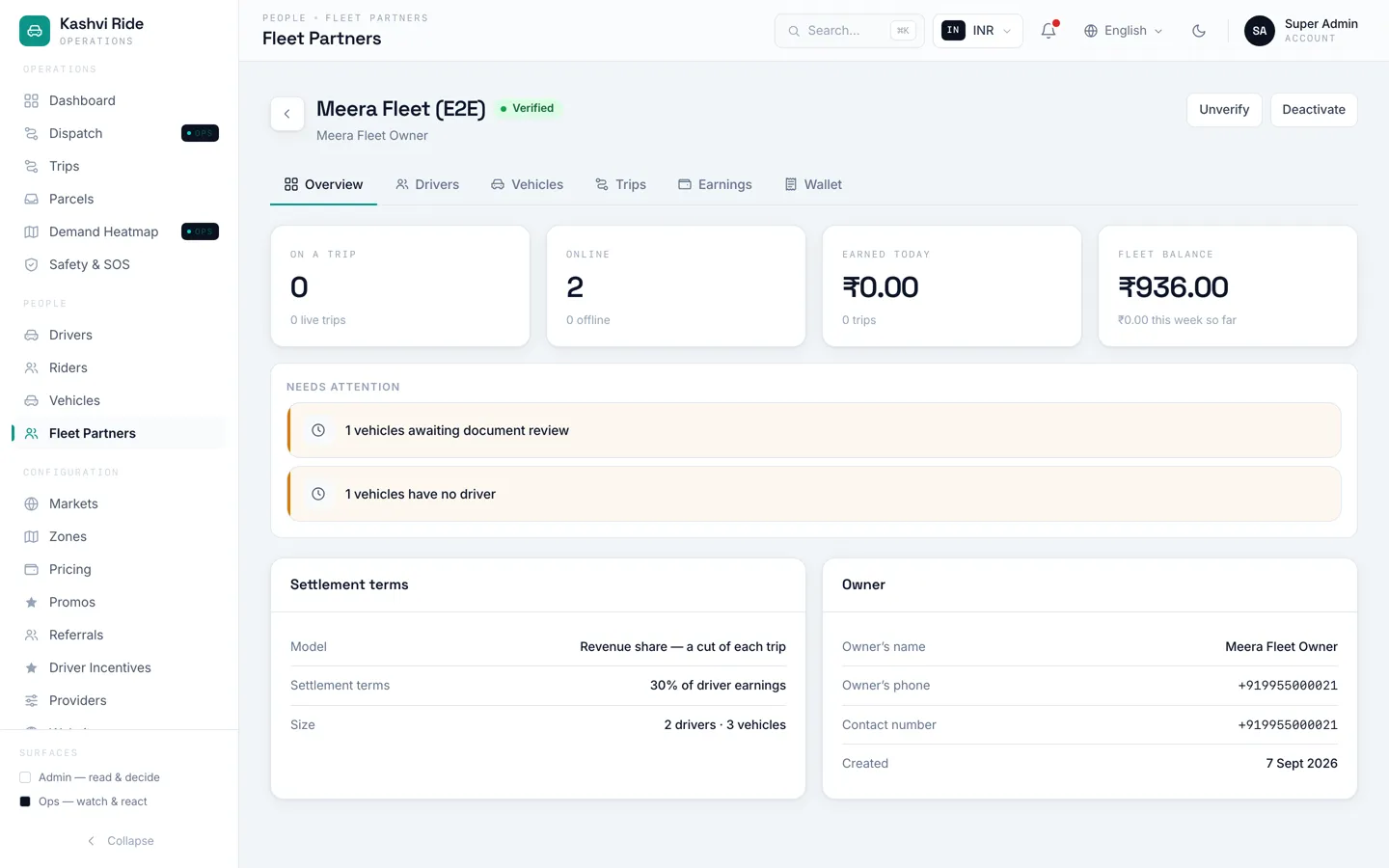
Task: Click the owner's phone +919955000021
Action: pos(1288,686)
